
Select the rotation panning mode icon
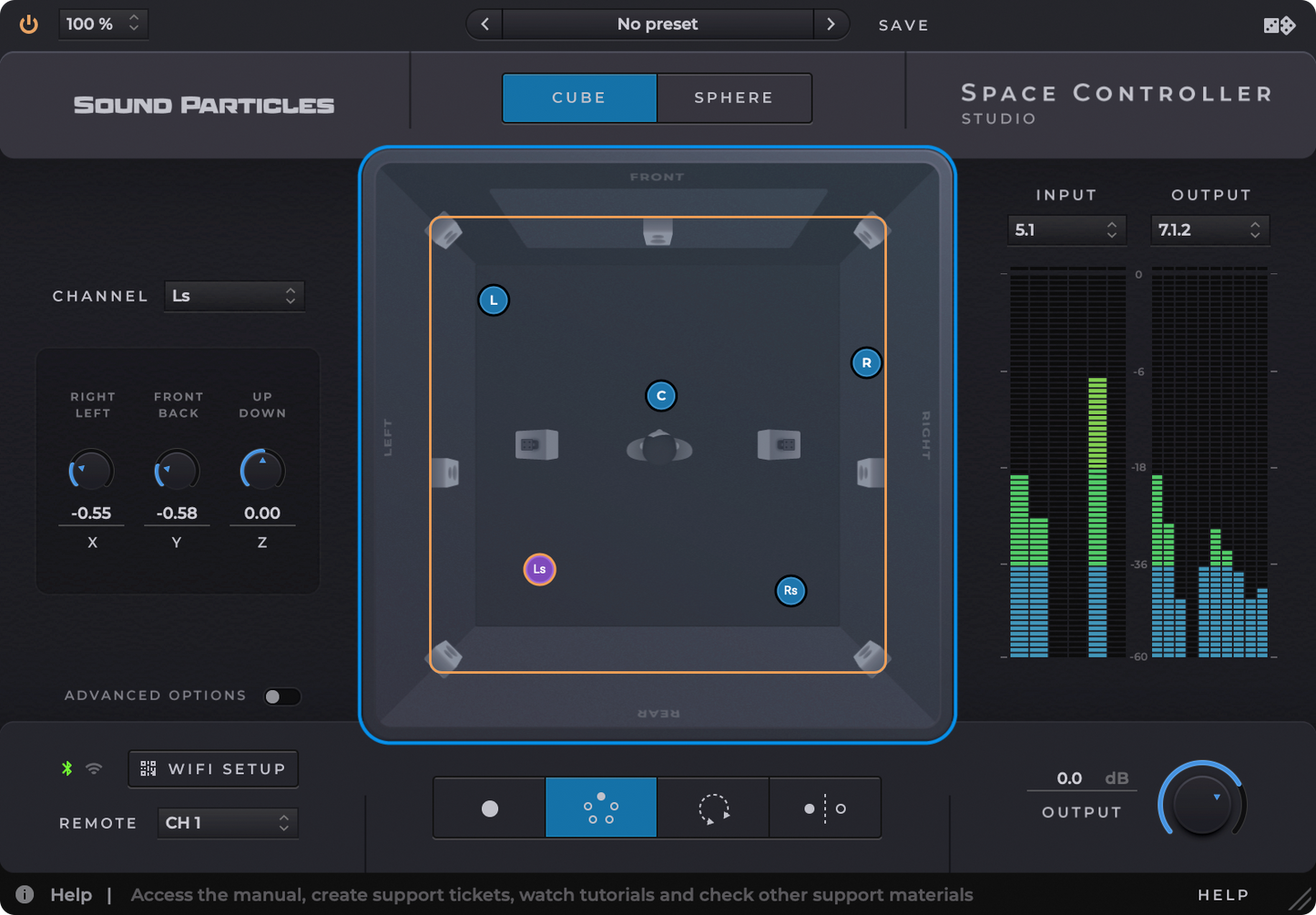click(x=713, y=808)
